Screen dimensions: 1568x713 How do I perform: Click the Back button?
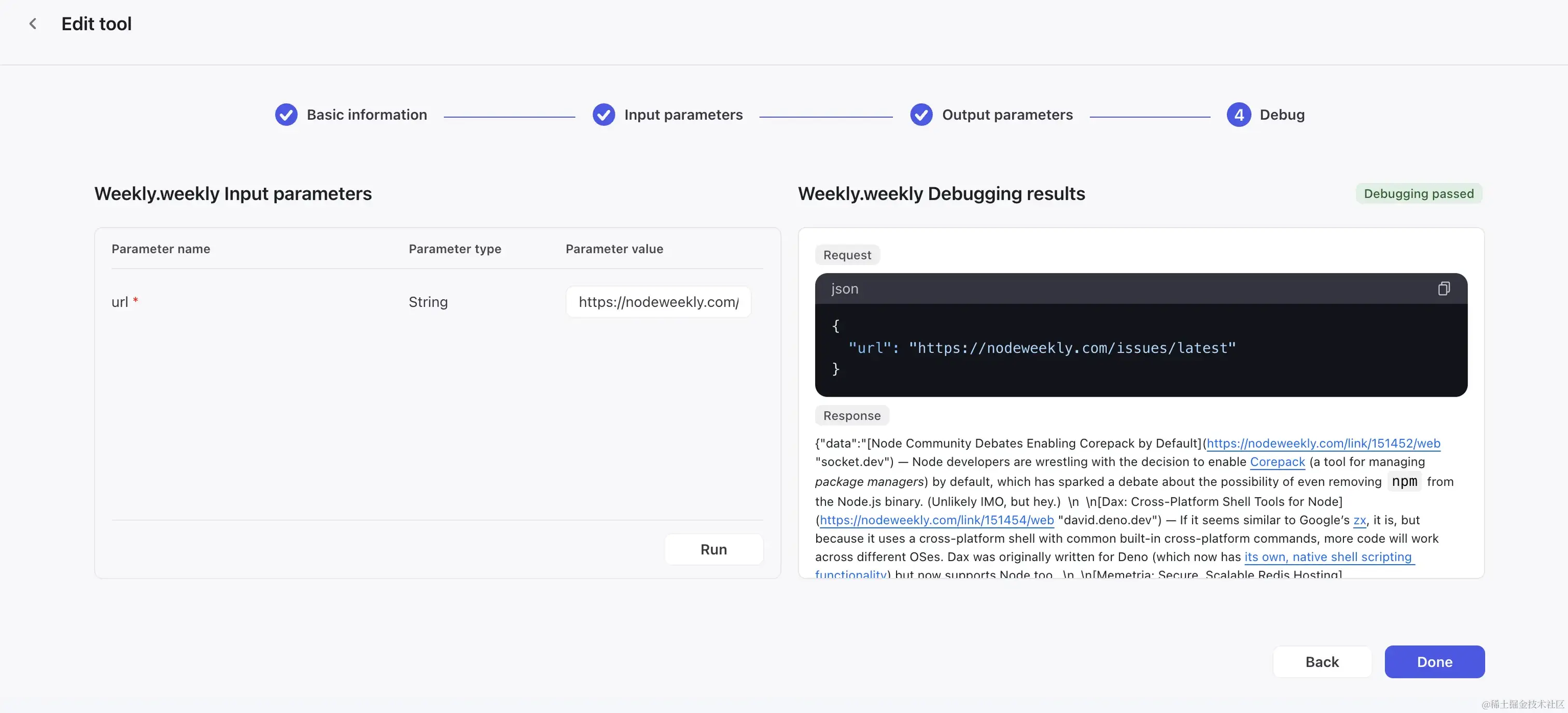(1322, 662)
